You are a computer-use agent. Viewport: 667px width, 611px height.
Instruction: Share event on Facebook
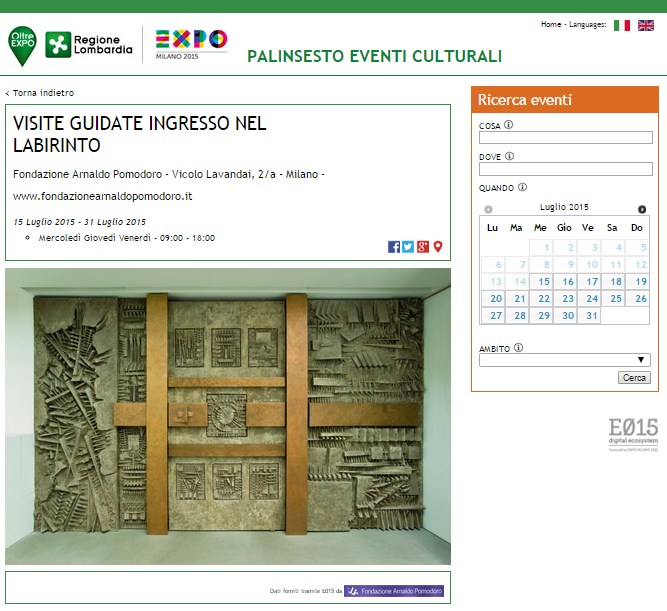coord(394,247)
